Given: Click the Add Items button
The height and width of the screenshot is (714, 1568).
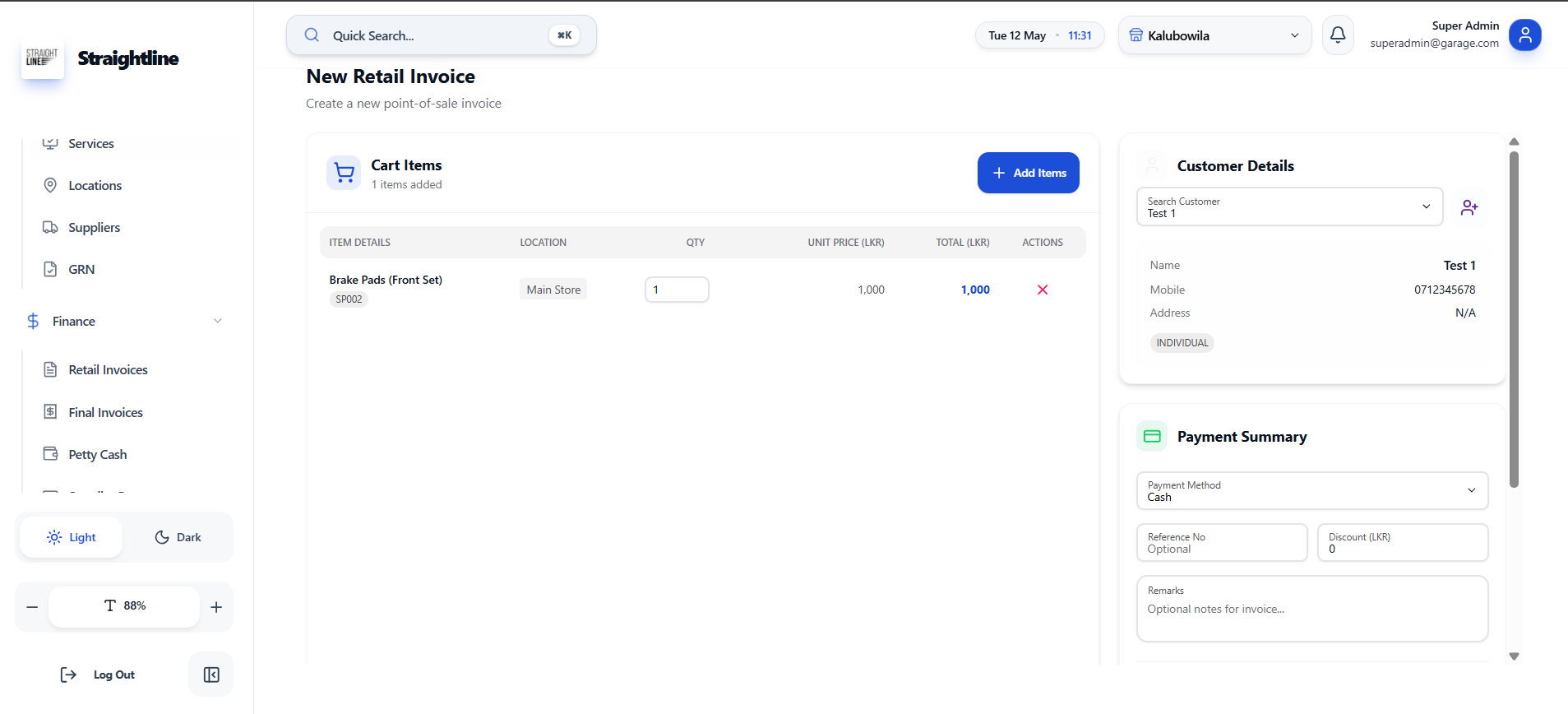Looking at the screenshot, I should (1028, 173).
